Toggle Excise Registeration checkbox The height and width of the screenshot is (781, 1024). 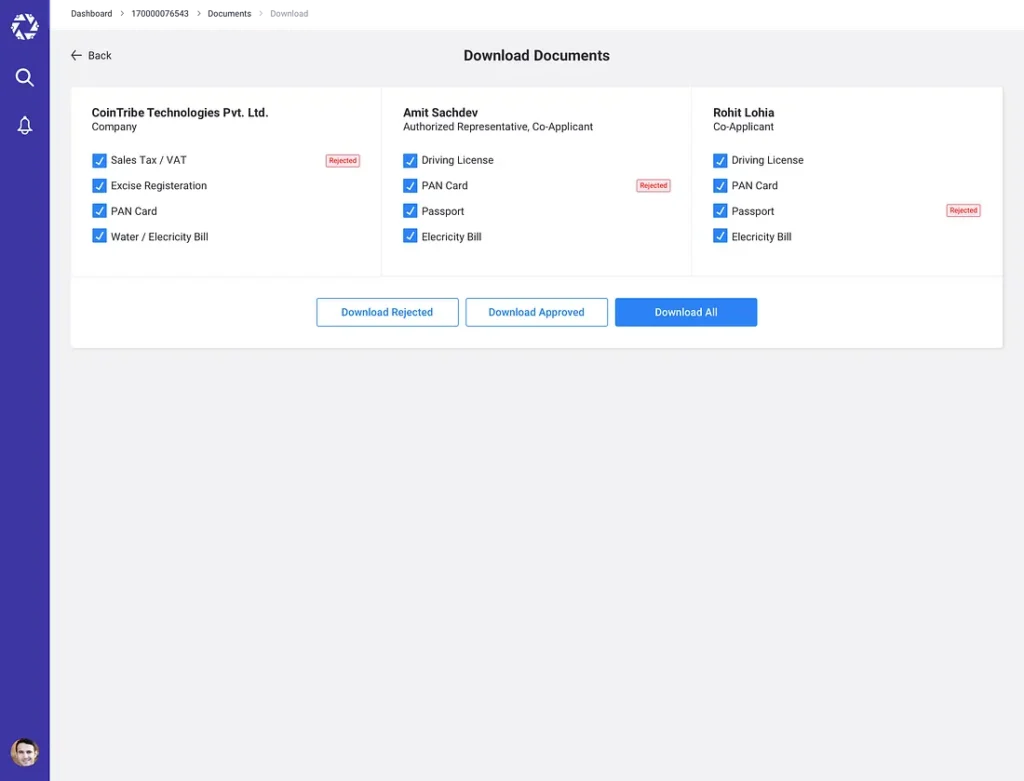pyautogui.click(x=99, y=186)
